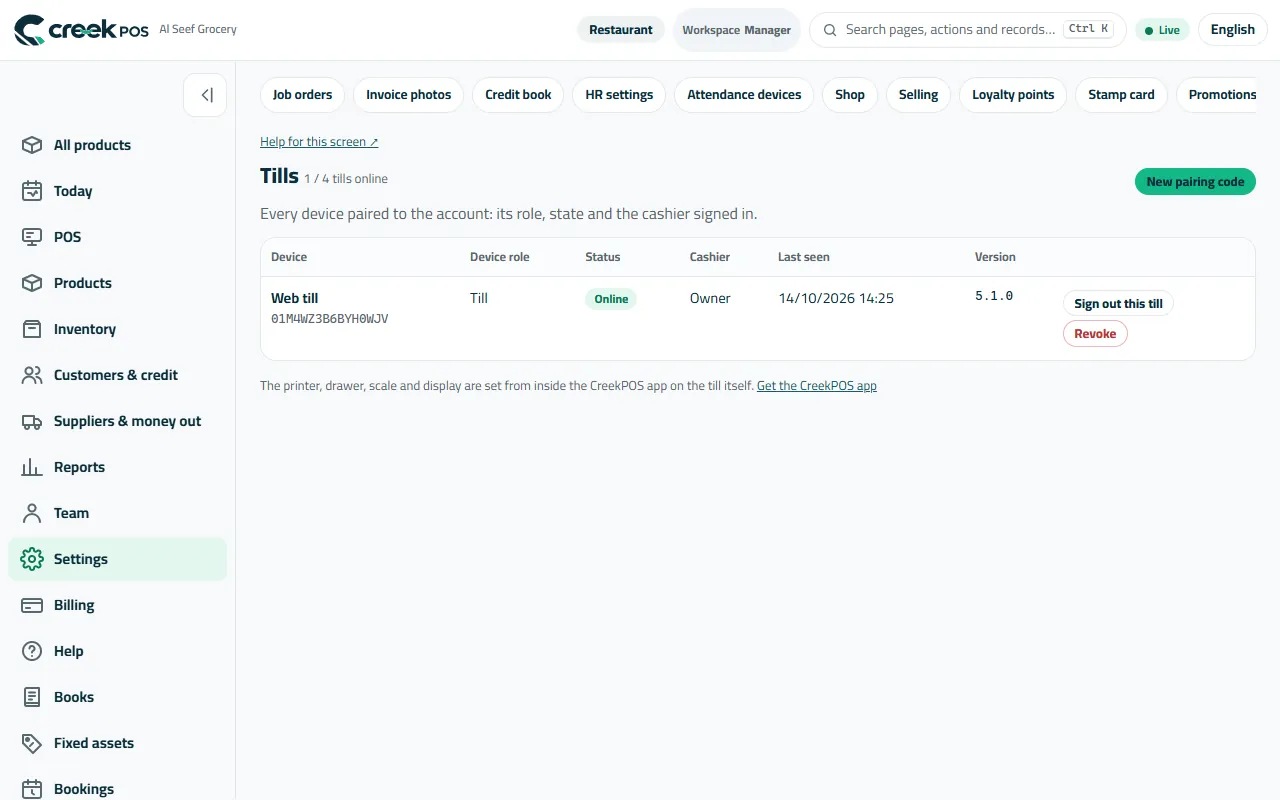Click the Inventory archive icon

(x=32, y=329)
